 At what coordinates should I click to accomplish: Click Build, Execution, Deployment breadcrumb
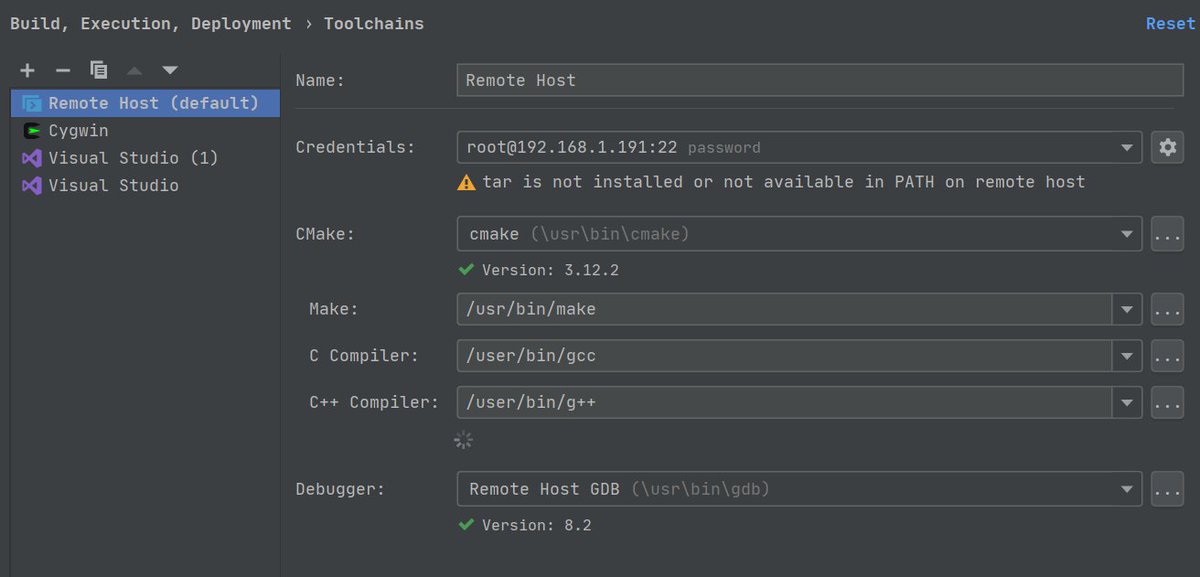coord(151,23)
